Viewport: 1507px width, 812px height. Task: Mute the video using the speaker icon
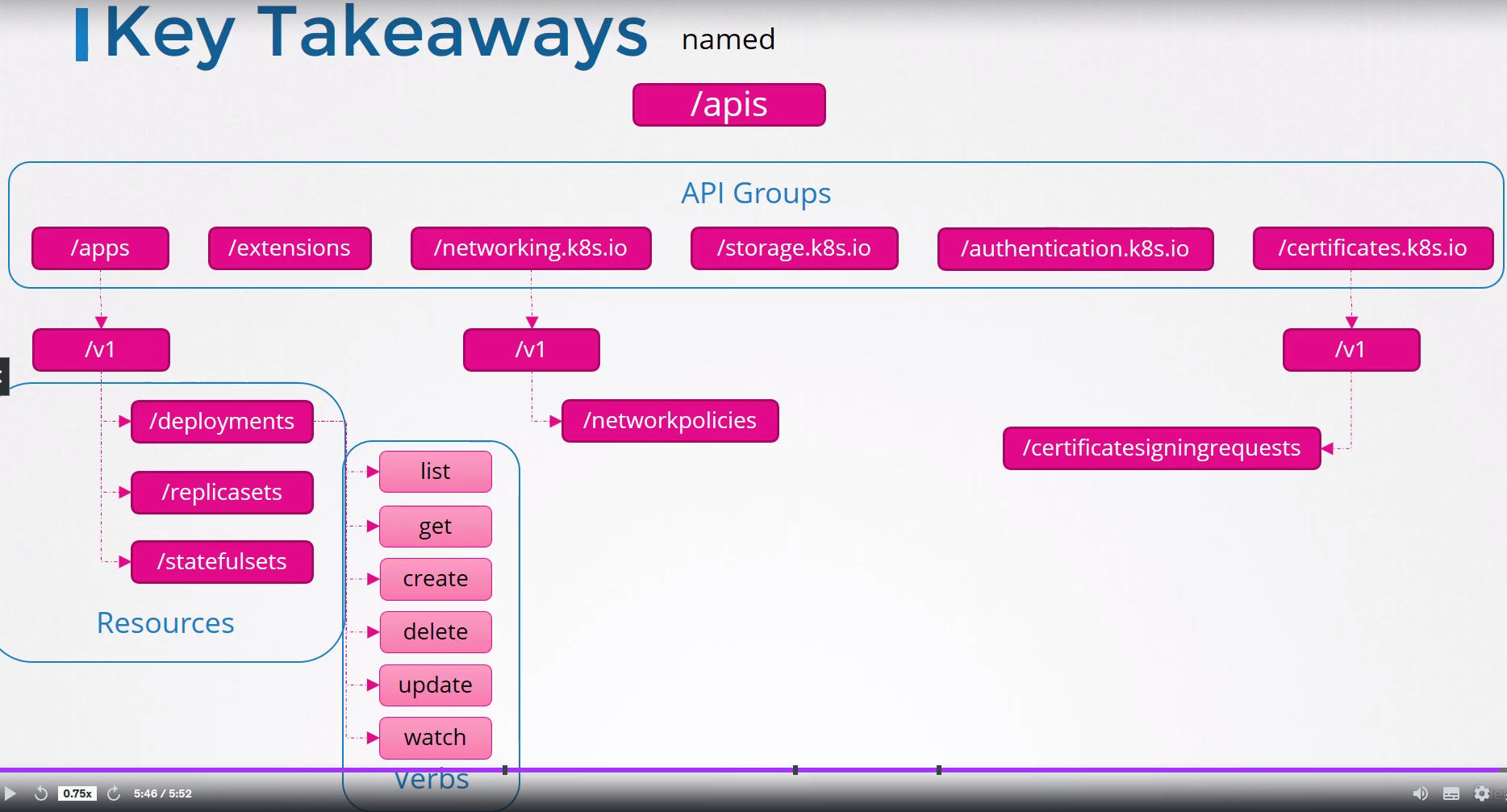1420,793
